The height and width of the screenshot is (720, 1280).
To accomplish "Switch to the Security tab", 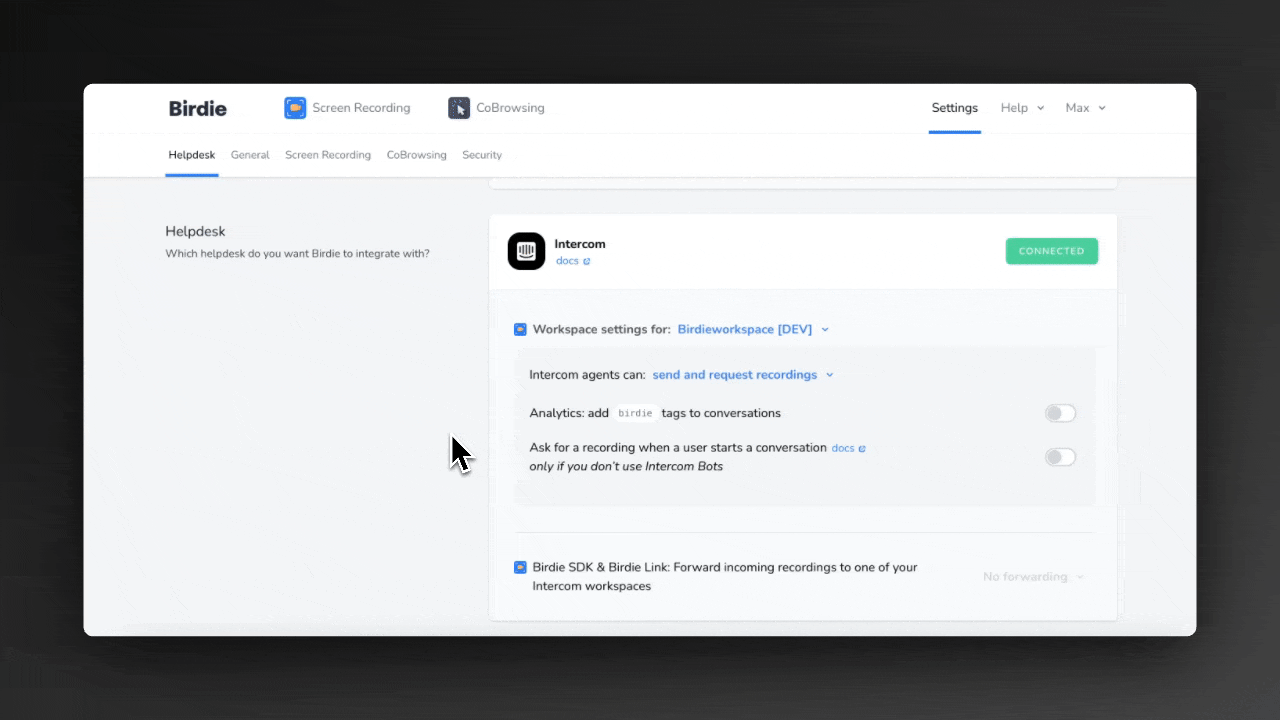I will click(482, 155).
